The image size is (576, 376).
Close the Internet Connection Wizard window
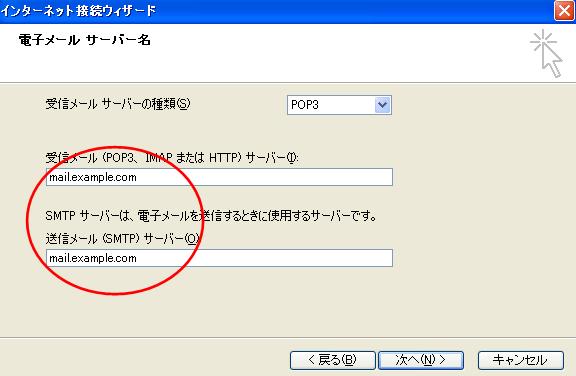564,11
